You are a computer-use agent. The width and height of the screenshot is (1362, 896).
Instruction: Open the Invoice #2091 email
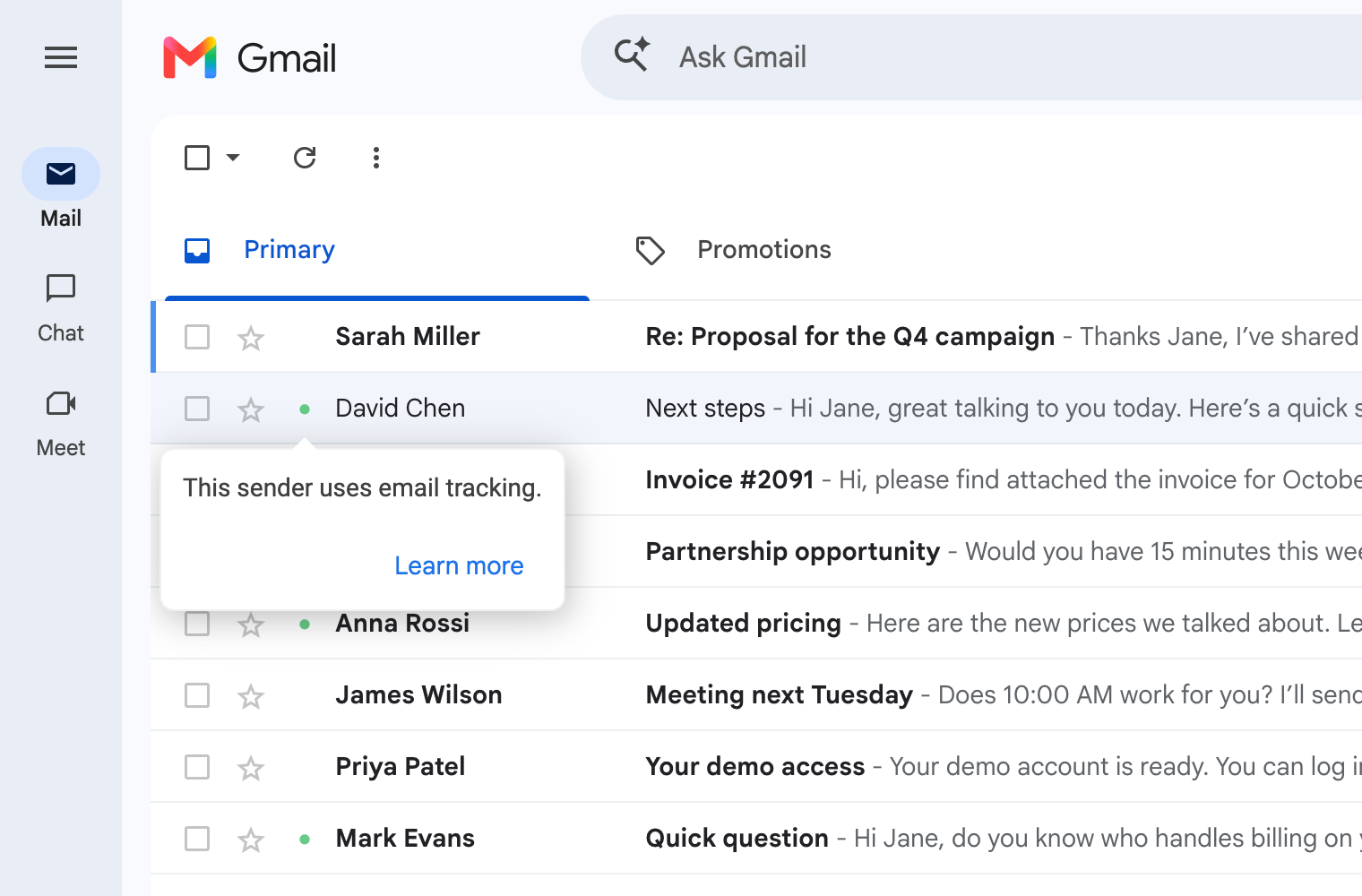(x=963, y=480)
